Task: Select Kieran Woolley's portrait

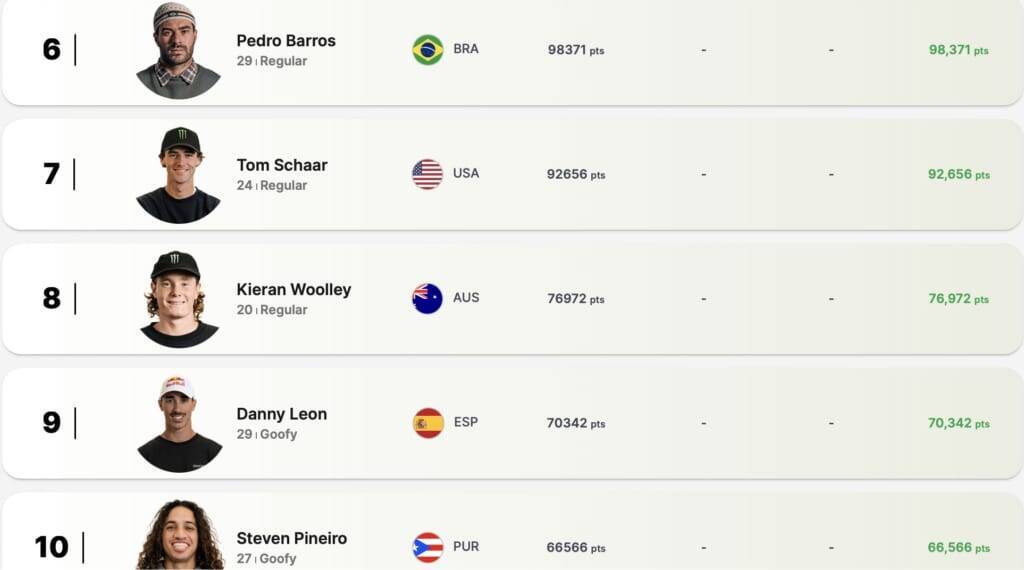Action: pyautogui.click(x=179, y=299)
